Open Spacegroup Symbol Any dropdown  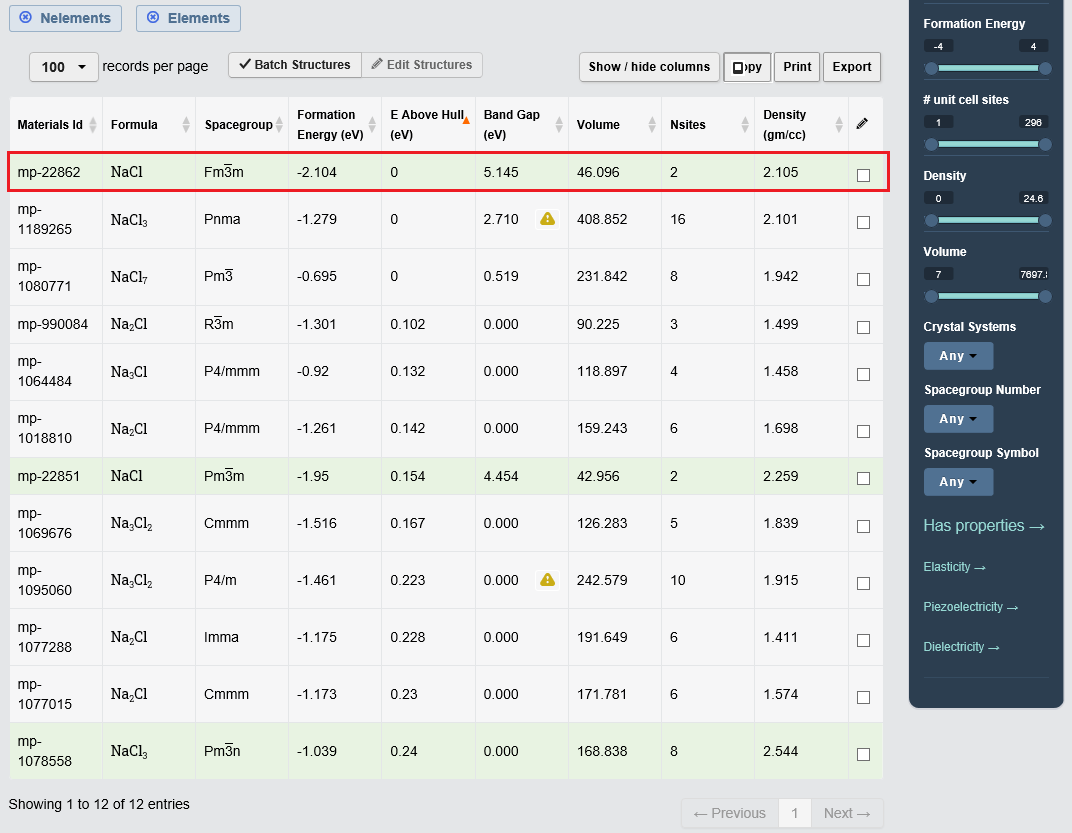pos(958,481)
